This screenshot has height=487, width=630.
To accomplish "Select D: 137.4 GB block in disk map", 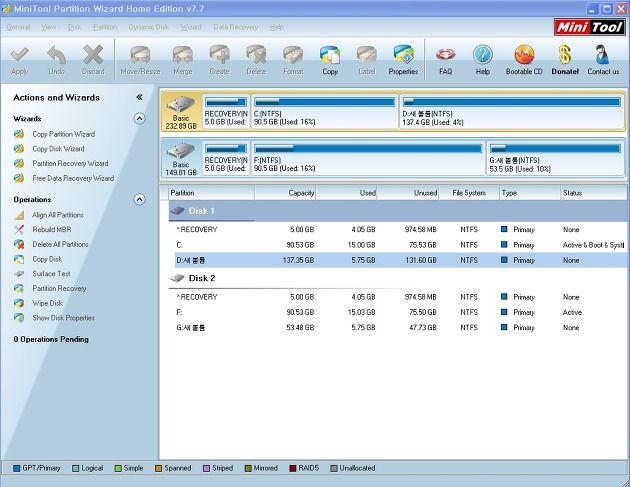I will [511, 111].
